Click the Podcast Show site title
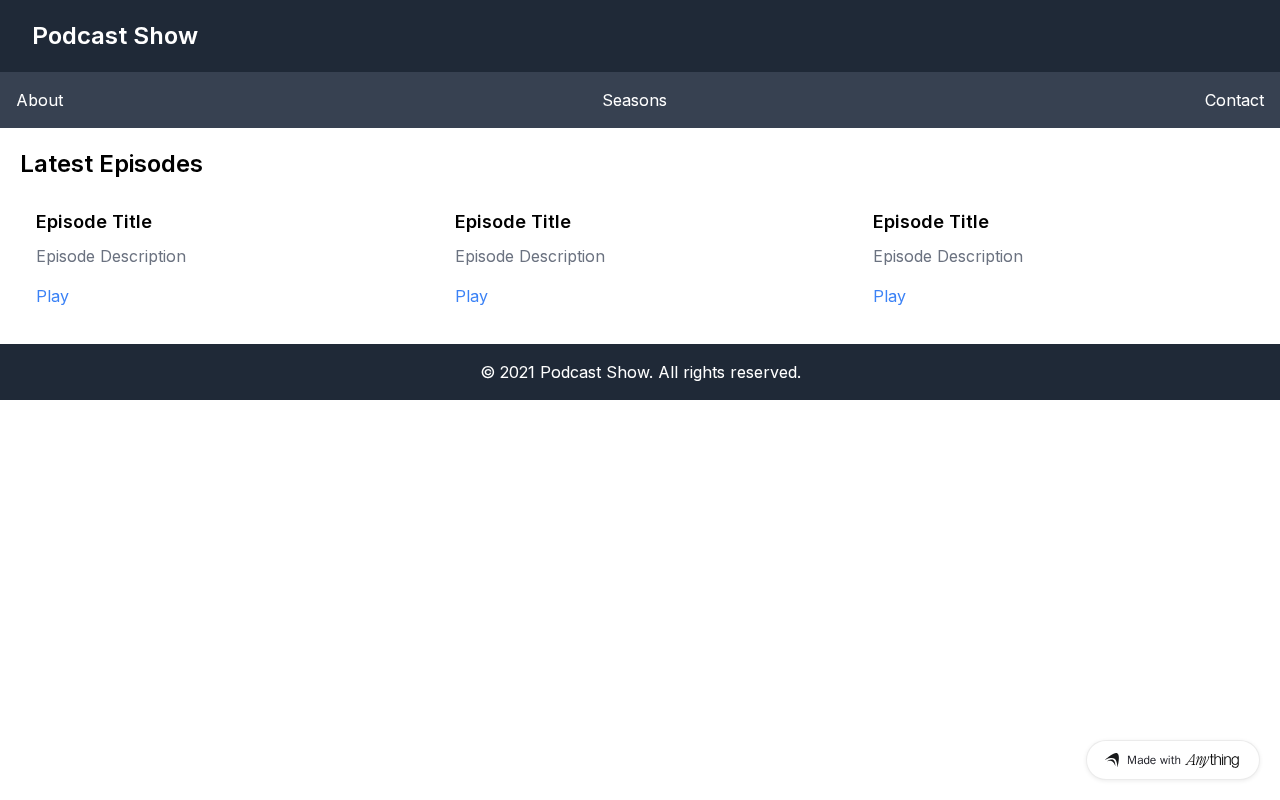The height and width of the screenshot is (800, 1280). tap(115, 36)
